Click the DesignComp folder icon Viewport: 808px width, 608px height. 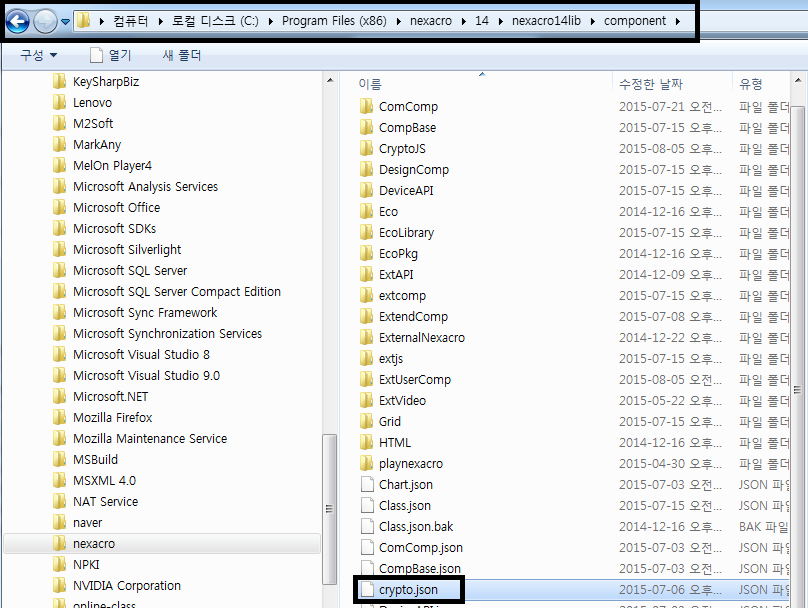click(366, 170)
